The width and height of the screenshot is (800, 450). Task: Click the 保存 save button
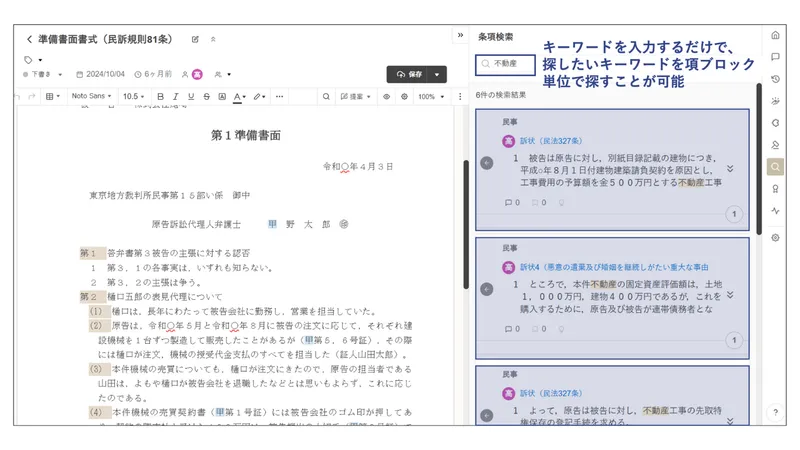pyautogui.click(x=408, y=74)
